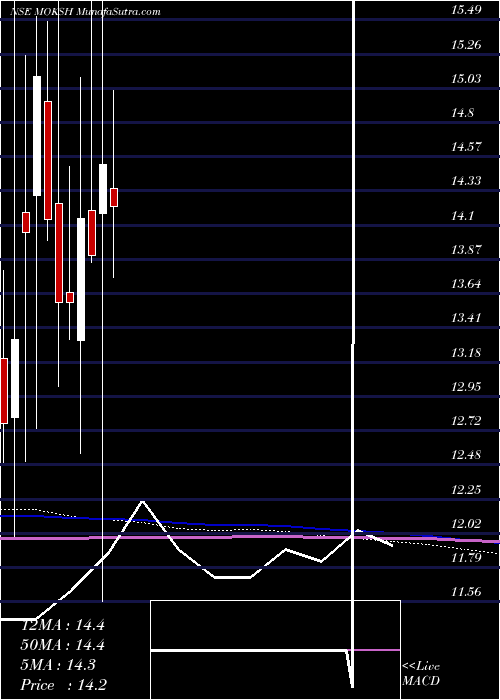Click the 15.26 price axis label

[x=466, y=45]
